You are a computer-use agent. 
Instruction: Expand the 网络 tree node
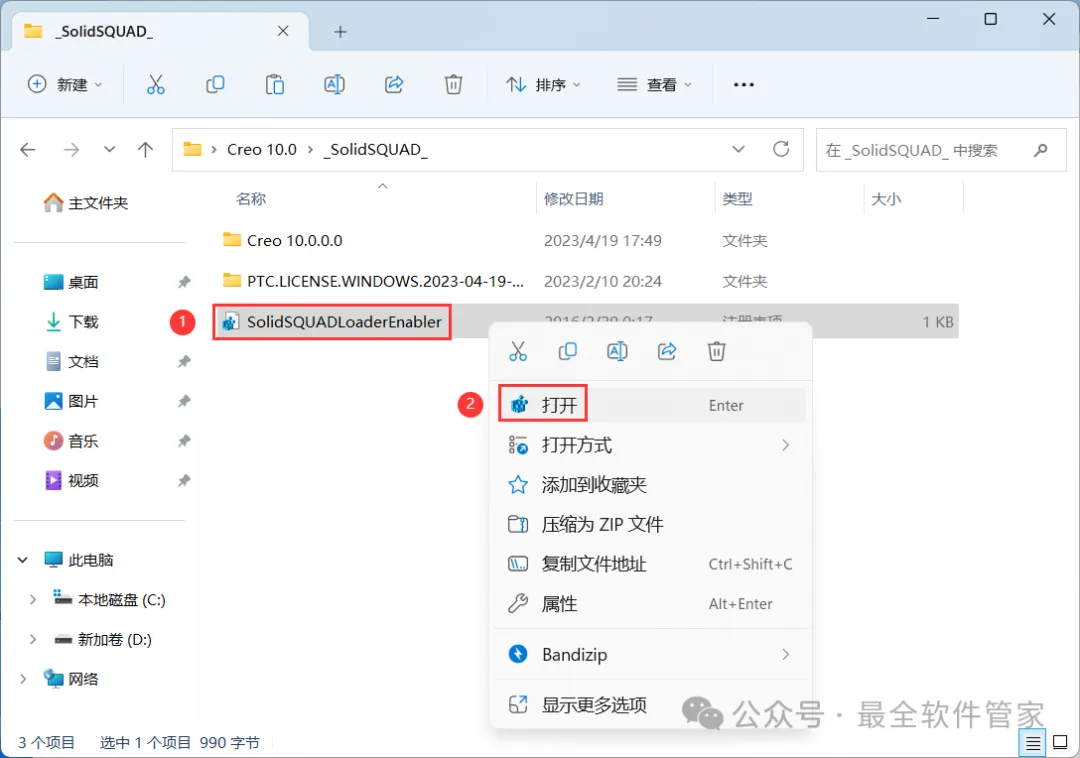pyautogui.click(x=23, y=679)
